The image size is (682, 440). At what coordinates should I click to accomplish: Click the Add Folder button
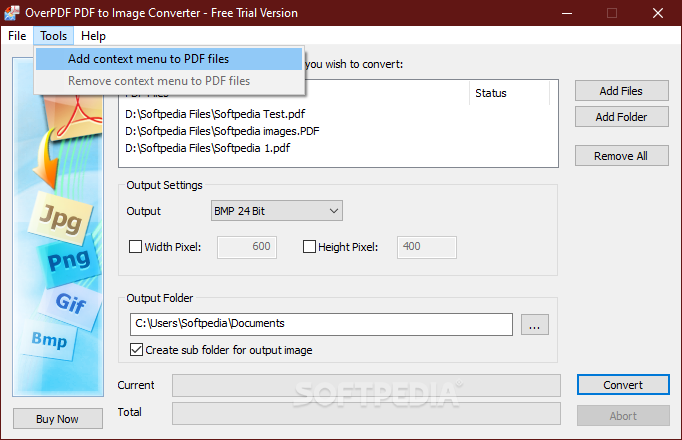click(622, 117)
